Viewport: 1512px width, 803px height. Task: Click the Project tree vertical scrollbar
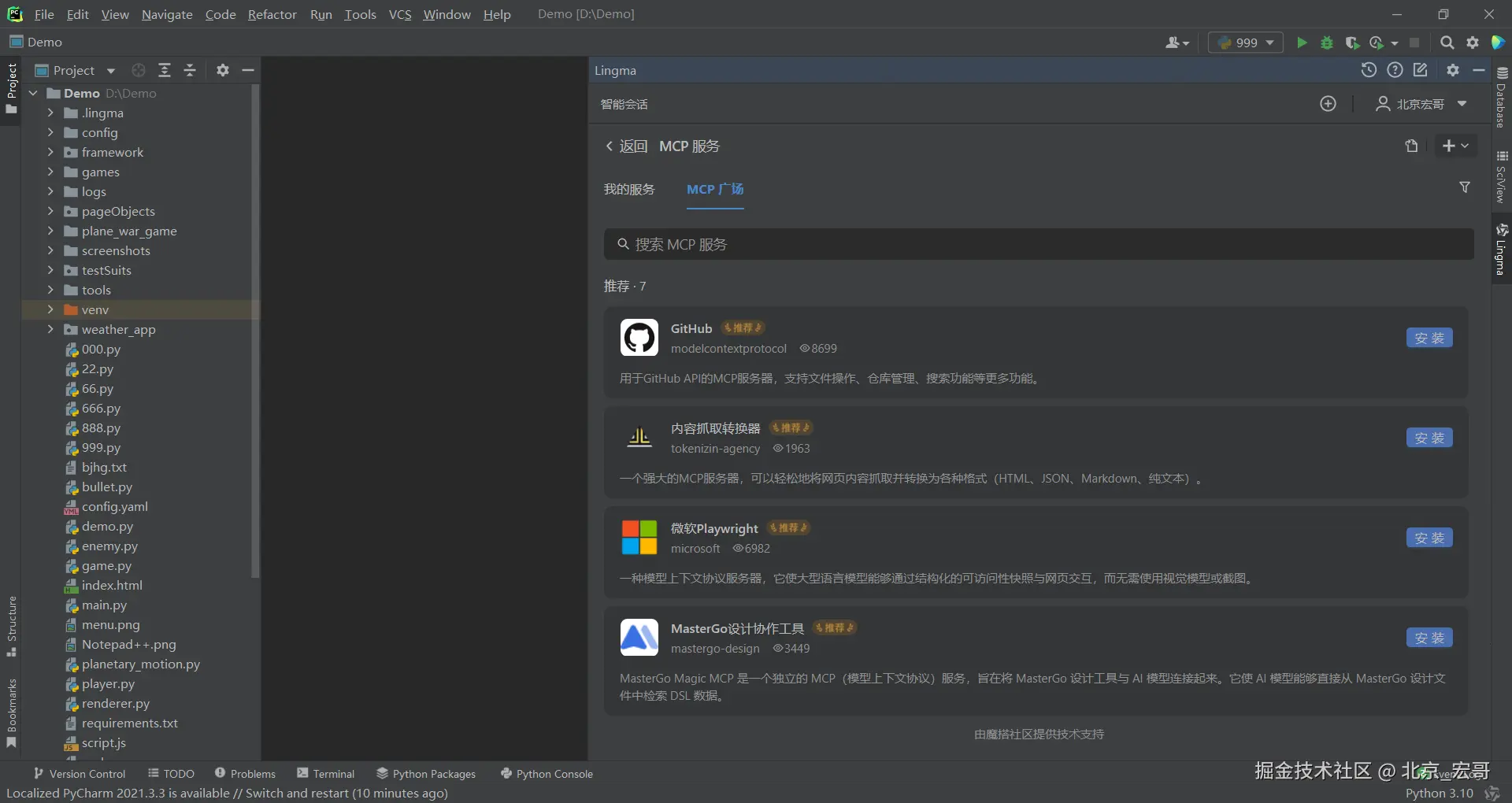click(x=255, y=332)
